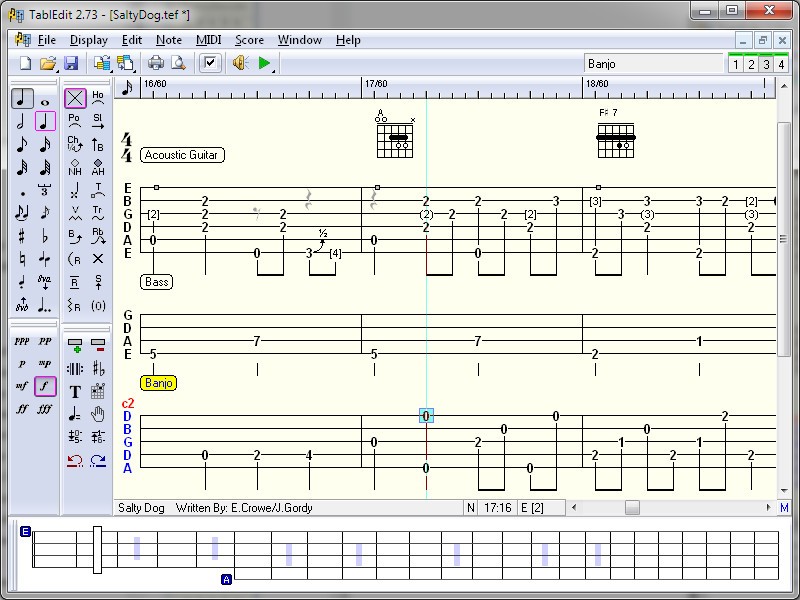Select the Pull-off (Po) effect

tap(74, 121)
